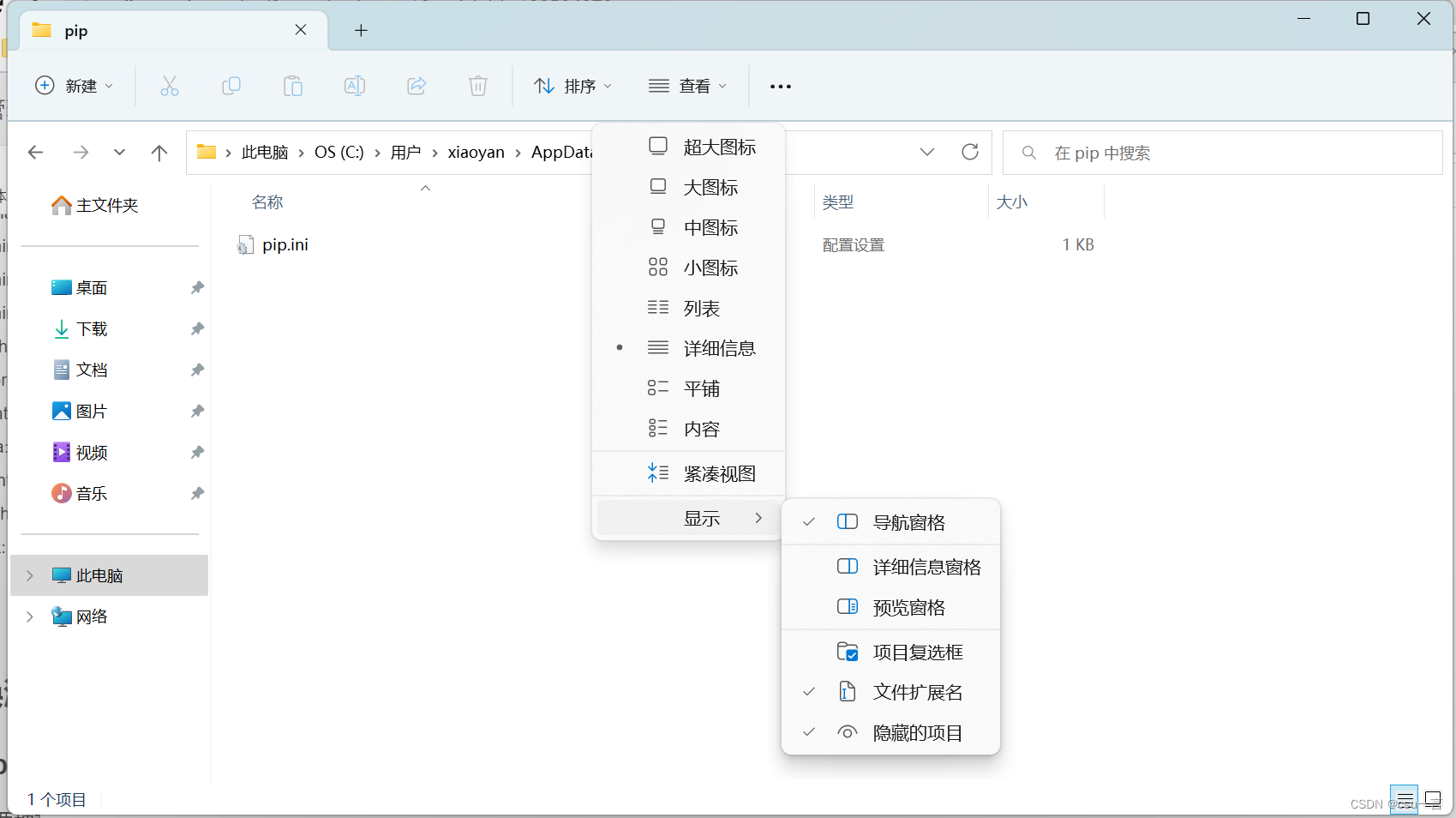Click the pip.ini file icon
Screen dimensions: 1456x818
pos(245,245)
